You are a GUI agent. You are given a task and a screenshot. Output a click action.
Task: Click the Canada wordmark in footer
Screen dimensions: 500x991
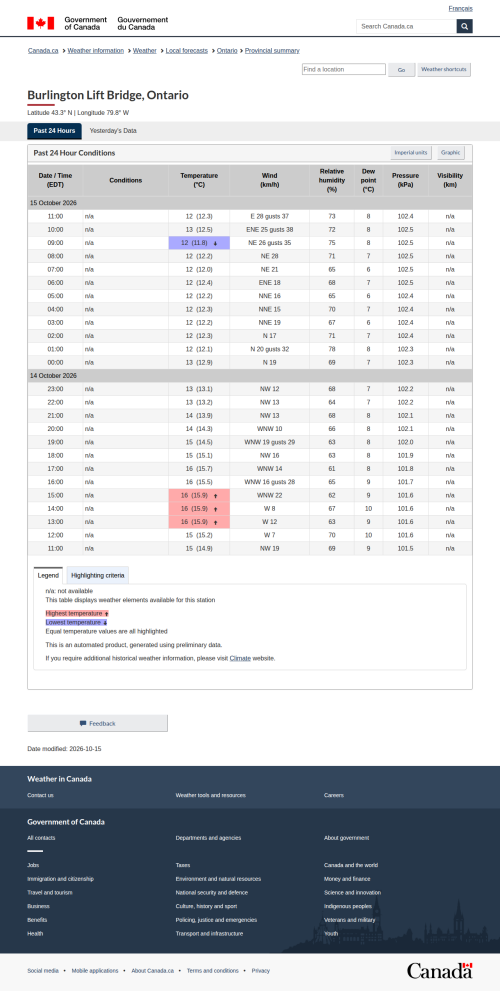click(439, 970)
